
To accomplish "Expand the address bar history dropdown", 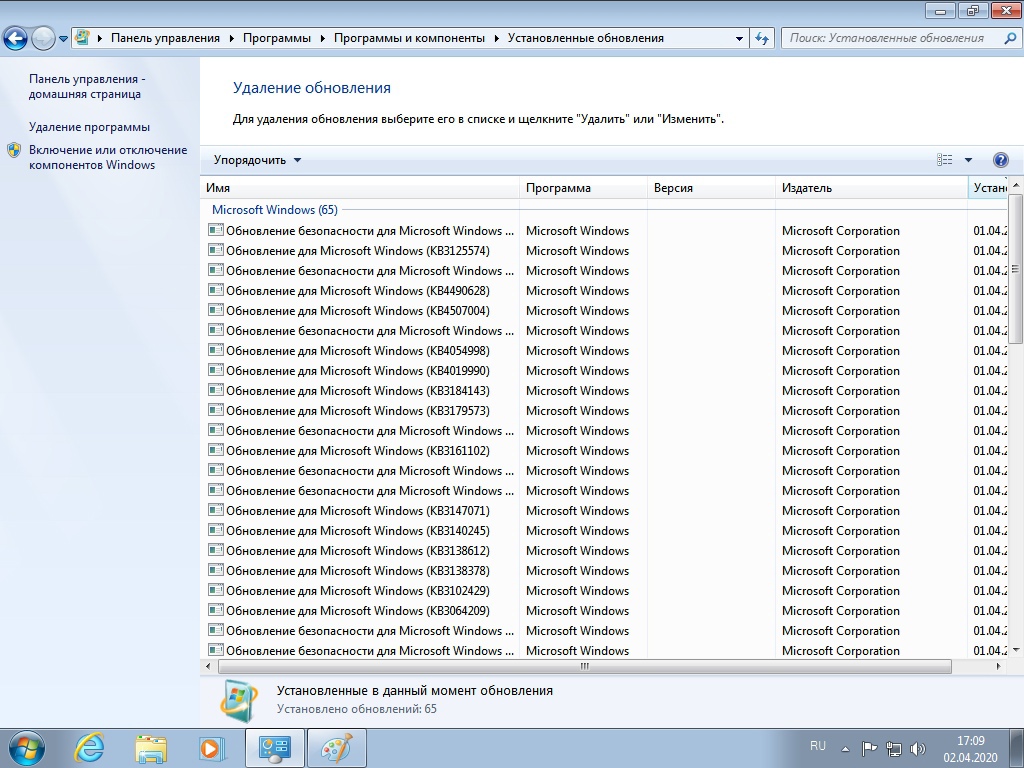I will pyautogui.click(x=739, y=38).
